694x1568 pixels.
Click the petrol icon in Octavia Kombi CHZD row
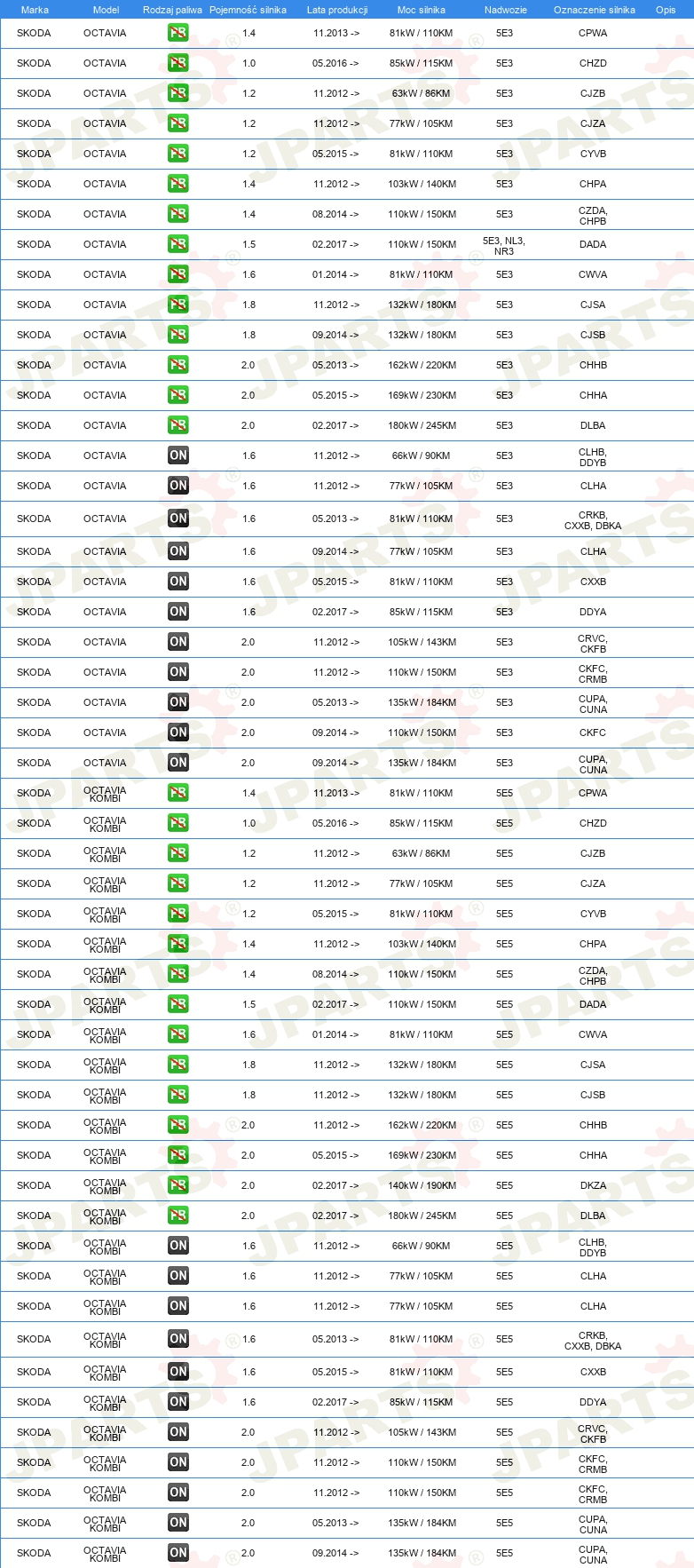178,823
